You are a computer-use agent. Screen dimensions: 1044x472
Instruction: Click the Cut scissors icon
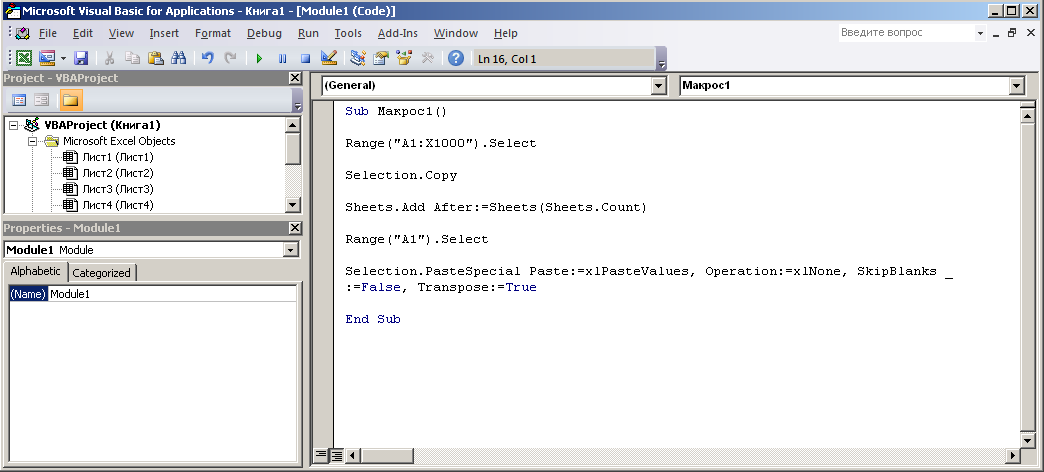tap(110, 59)
